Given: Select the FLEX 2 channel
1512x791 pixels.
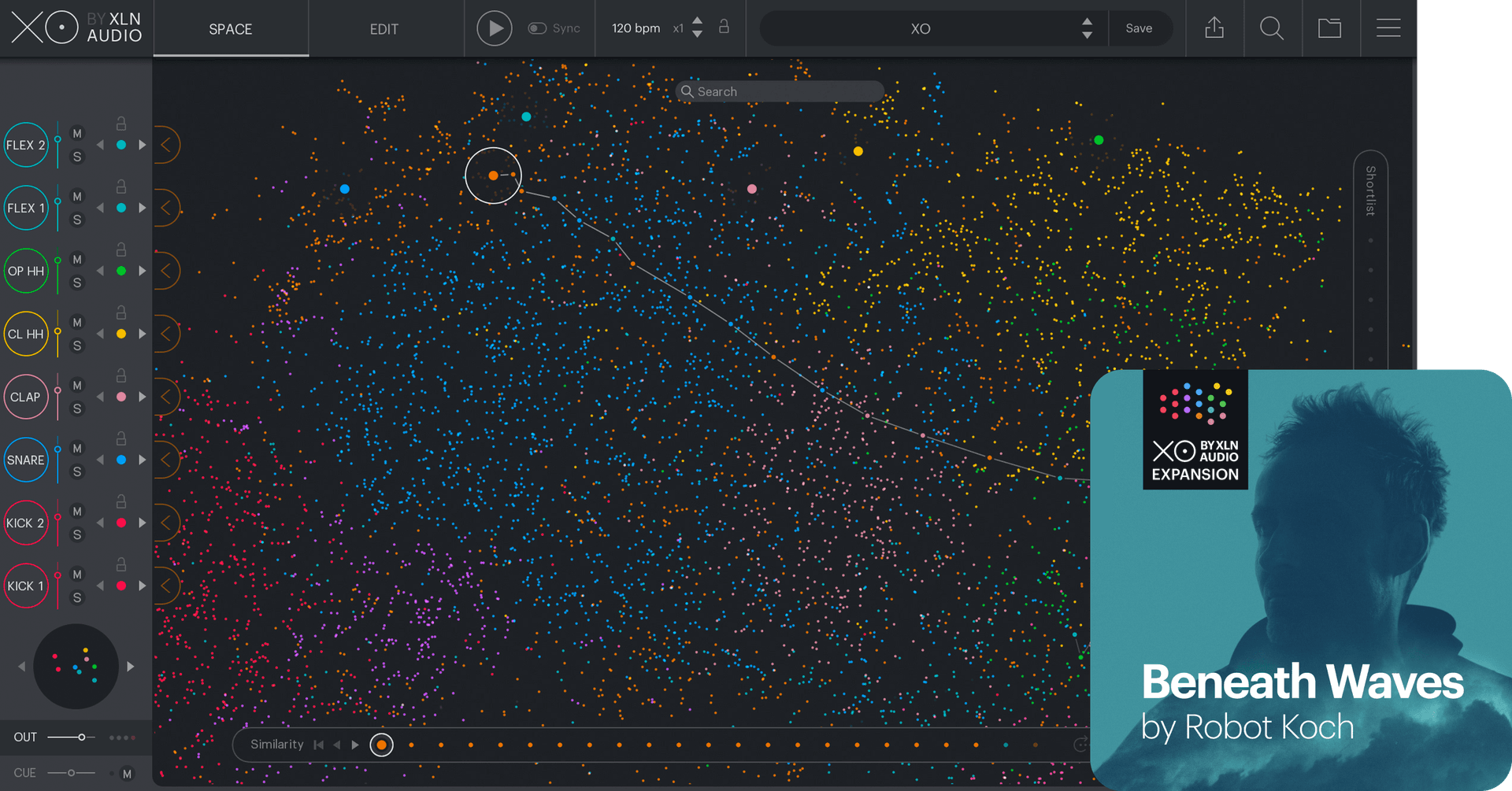Looking at the screenshot, I should 26,145.
